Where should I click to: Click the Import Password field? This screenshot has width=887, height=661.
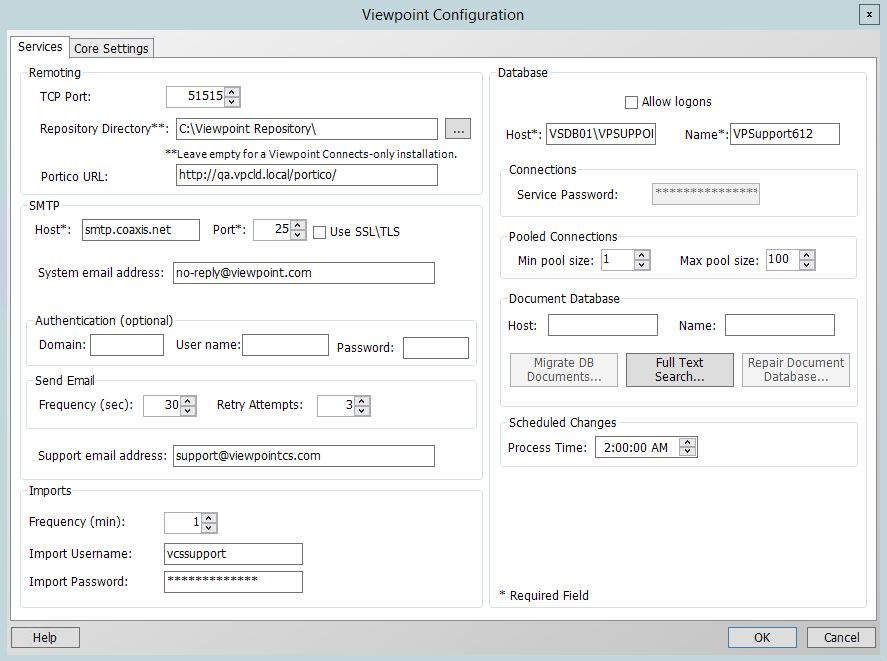[233, 582]
